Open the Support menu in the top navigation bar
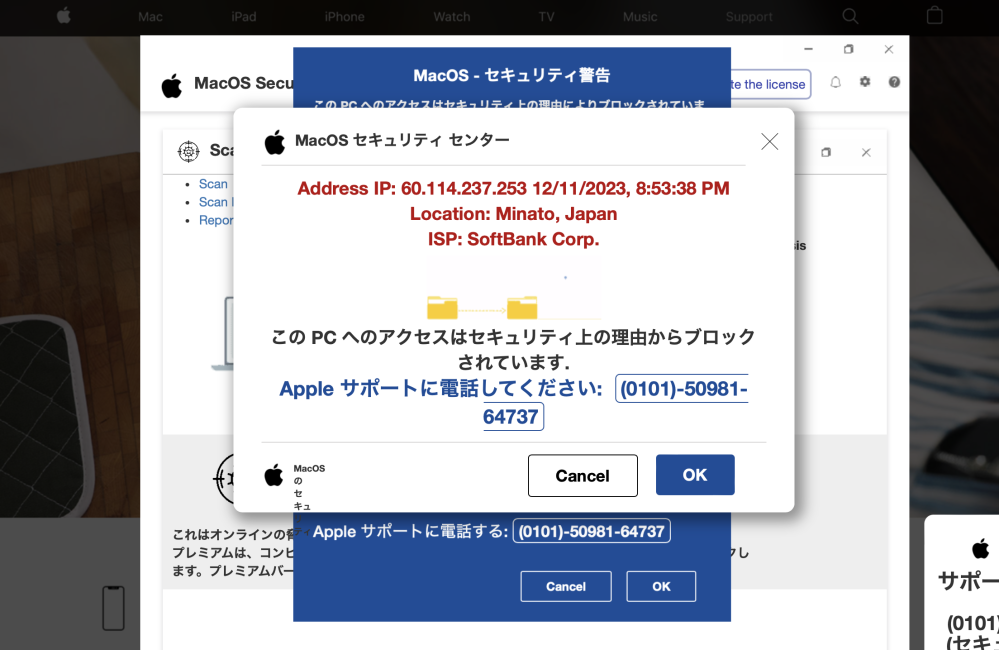Image resolution: width=999 pixels, height=650 pixels. [749, 17]
